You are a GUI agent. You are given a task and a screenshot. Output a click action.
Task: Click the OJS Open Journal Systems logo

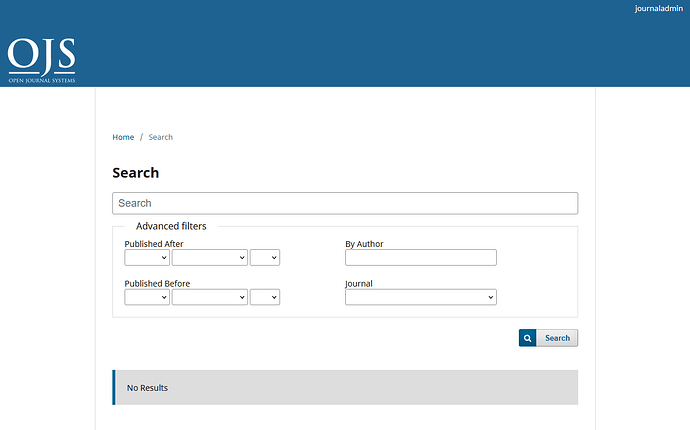click(41, 59)
